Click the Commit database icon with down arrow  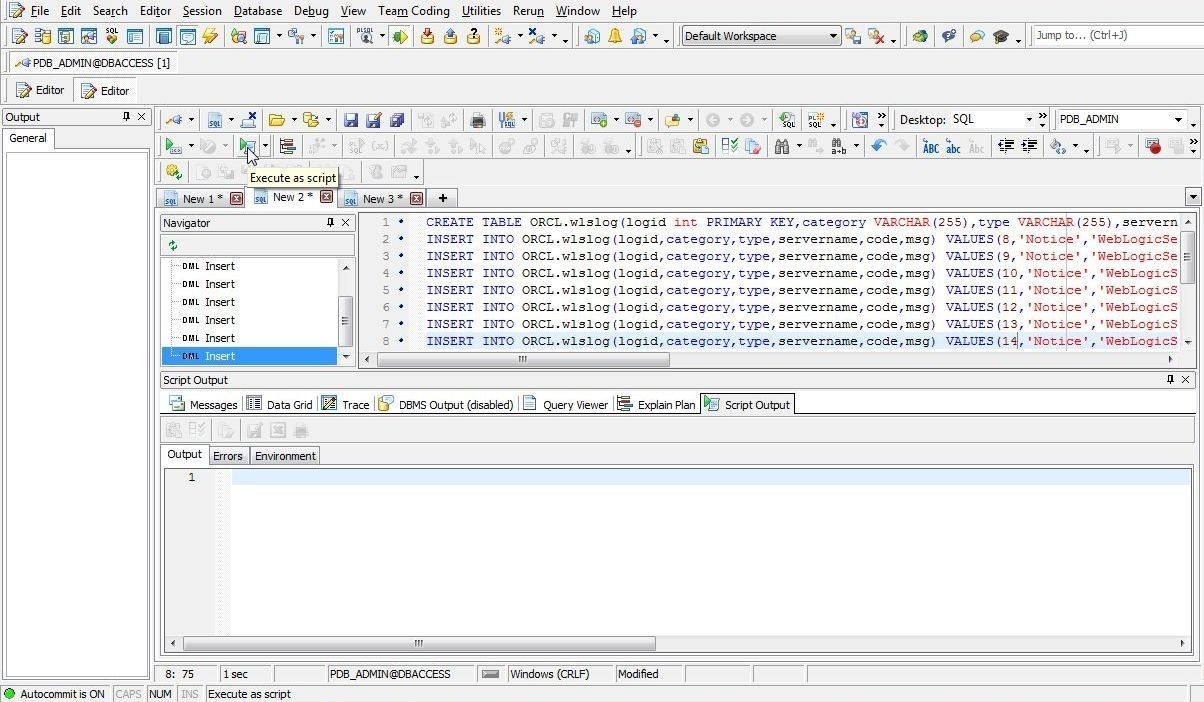(x=427, y=36)
